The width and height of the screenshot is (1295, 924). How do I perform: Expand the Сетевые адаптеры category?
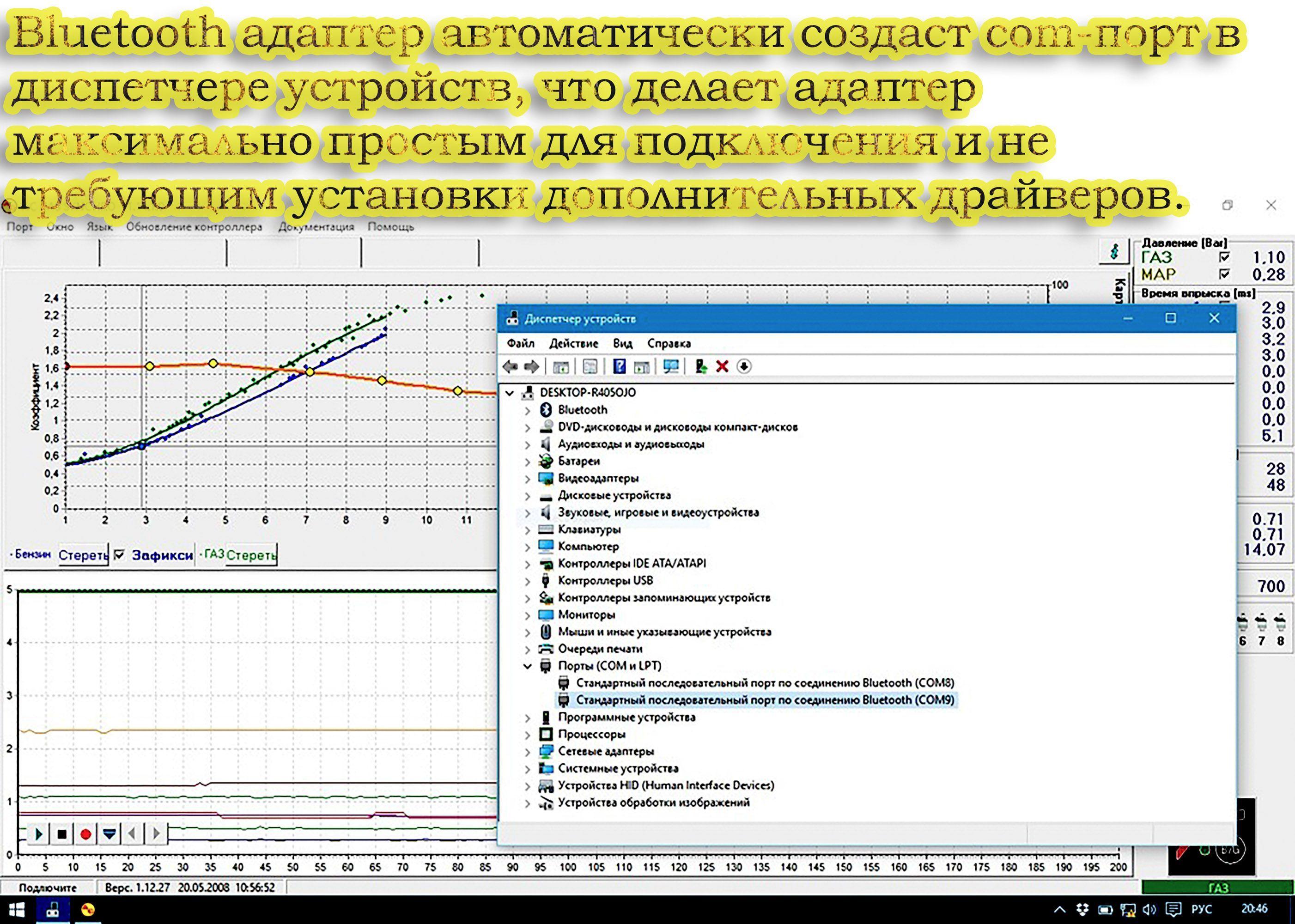(528, 752)
